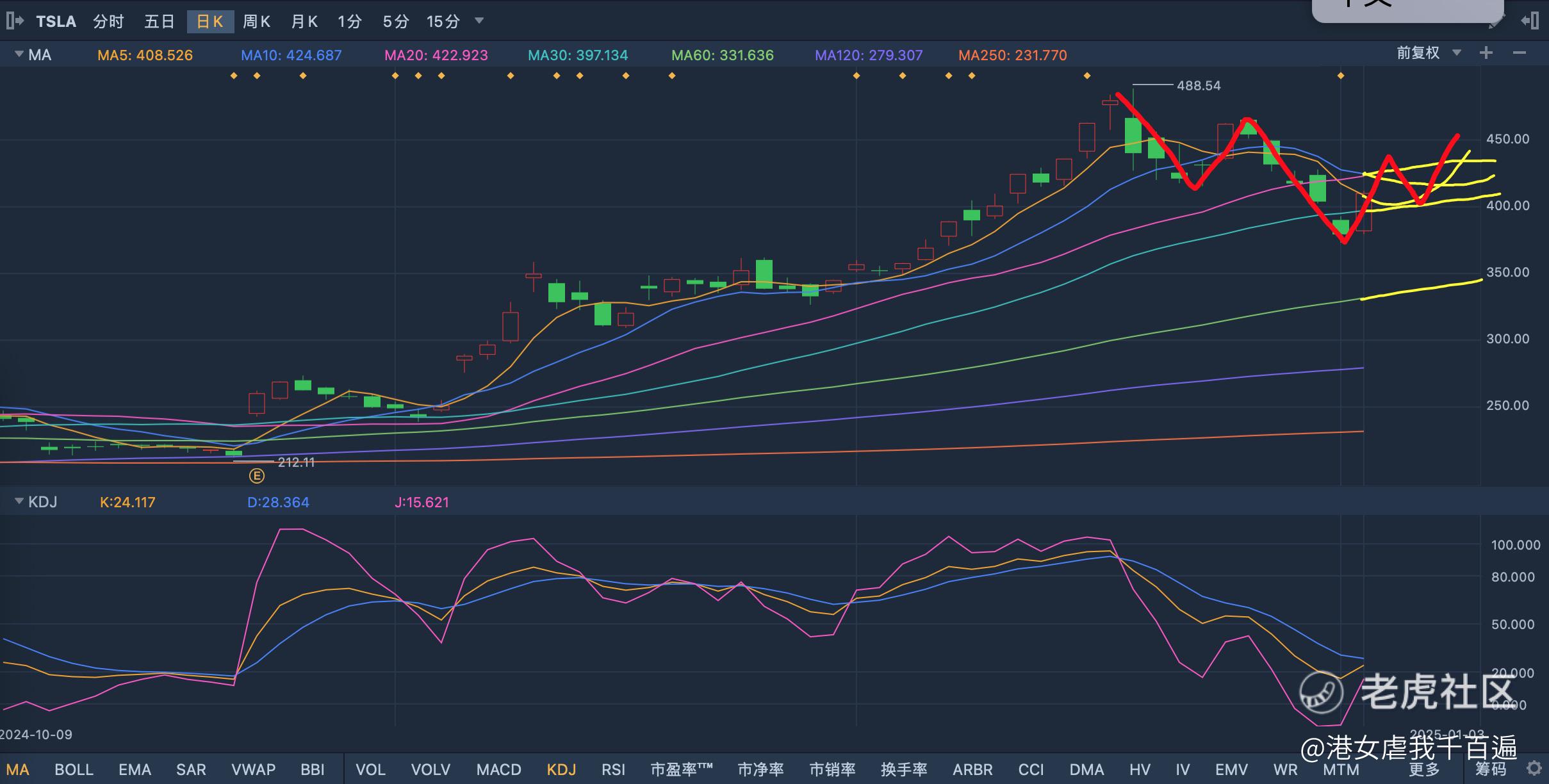Toggle the RSI sub-indicator
Screen dimensions: 1549x784
click(613, 769)
